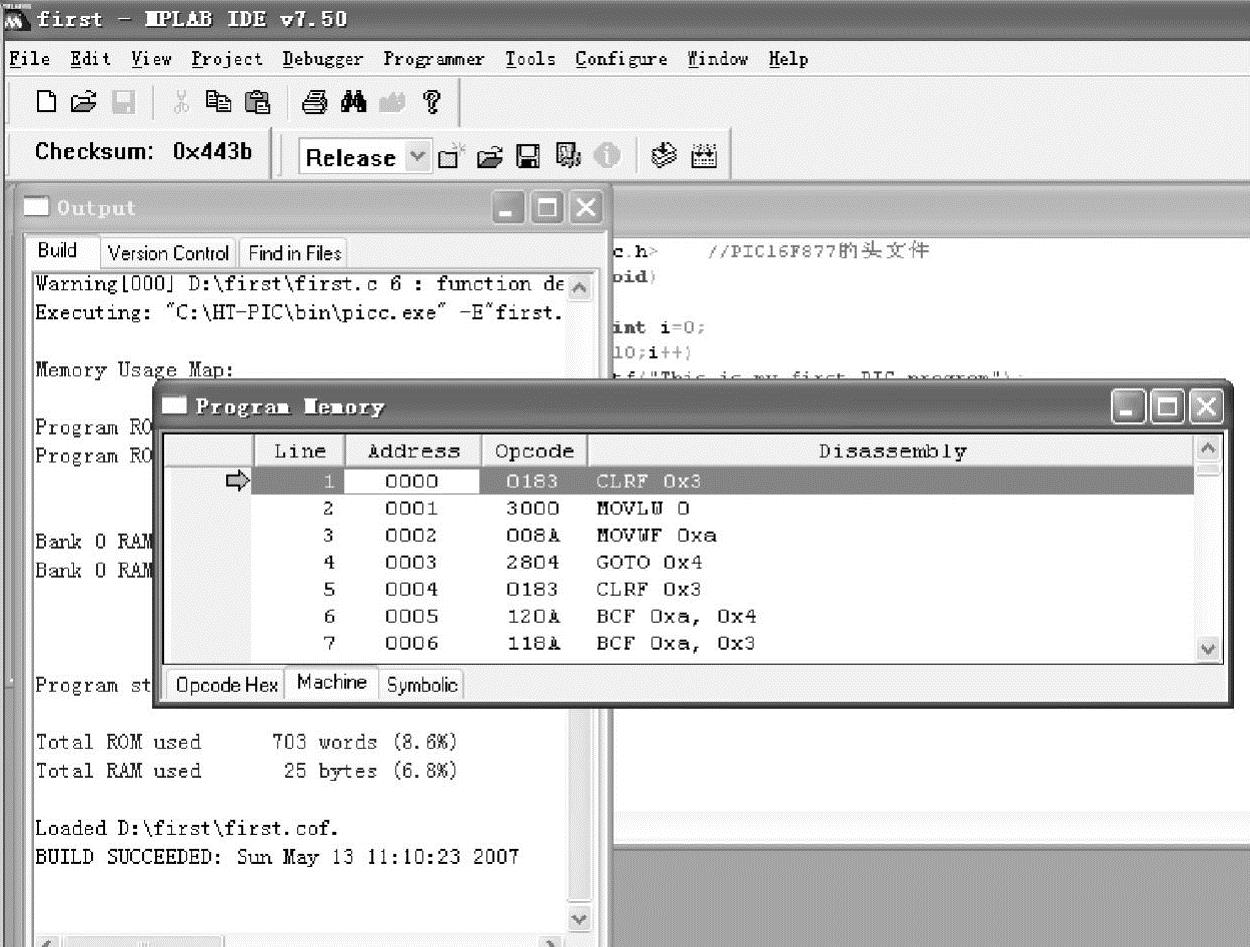Click the Output window scrollbar up arrow

click(x=579, y=288)
